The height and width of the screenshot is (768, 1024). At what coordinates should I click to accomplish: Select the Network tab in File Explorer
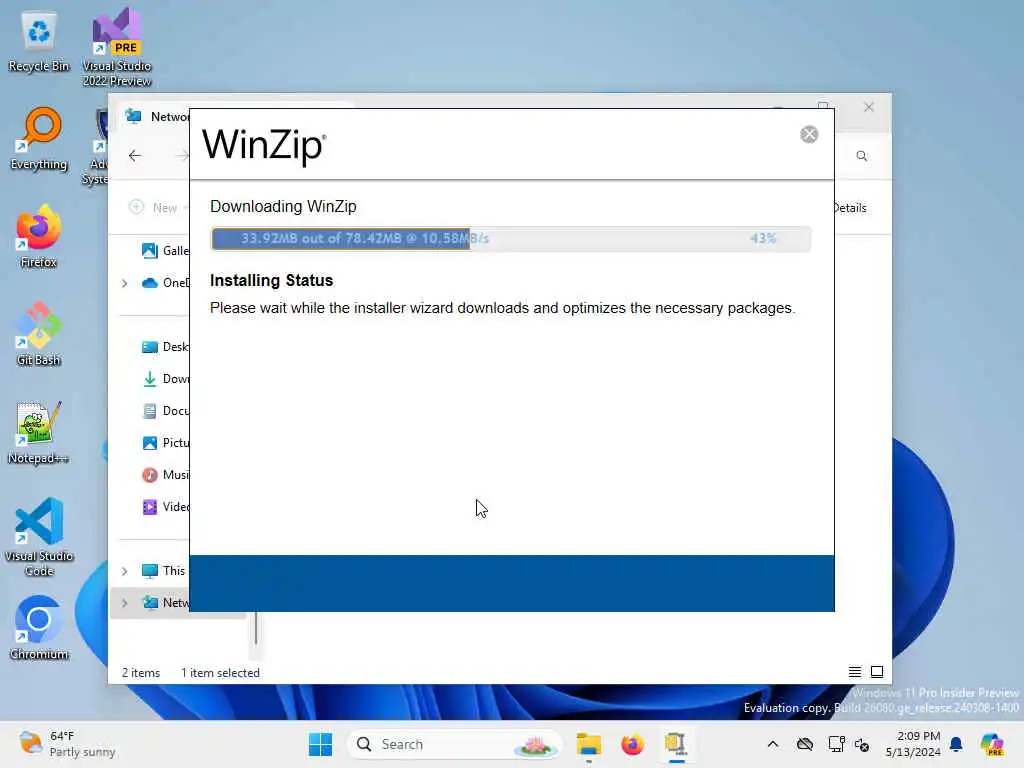point(157,116)
